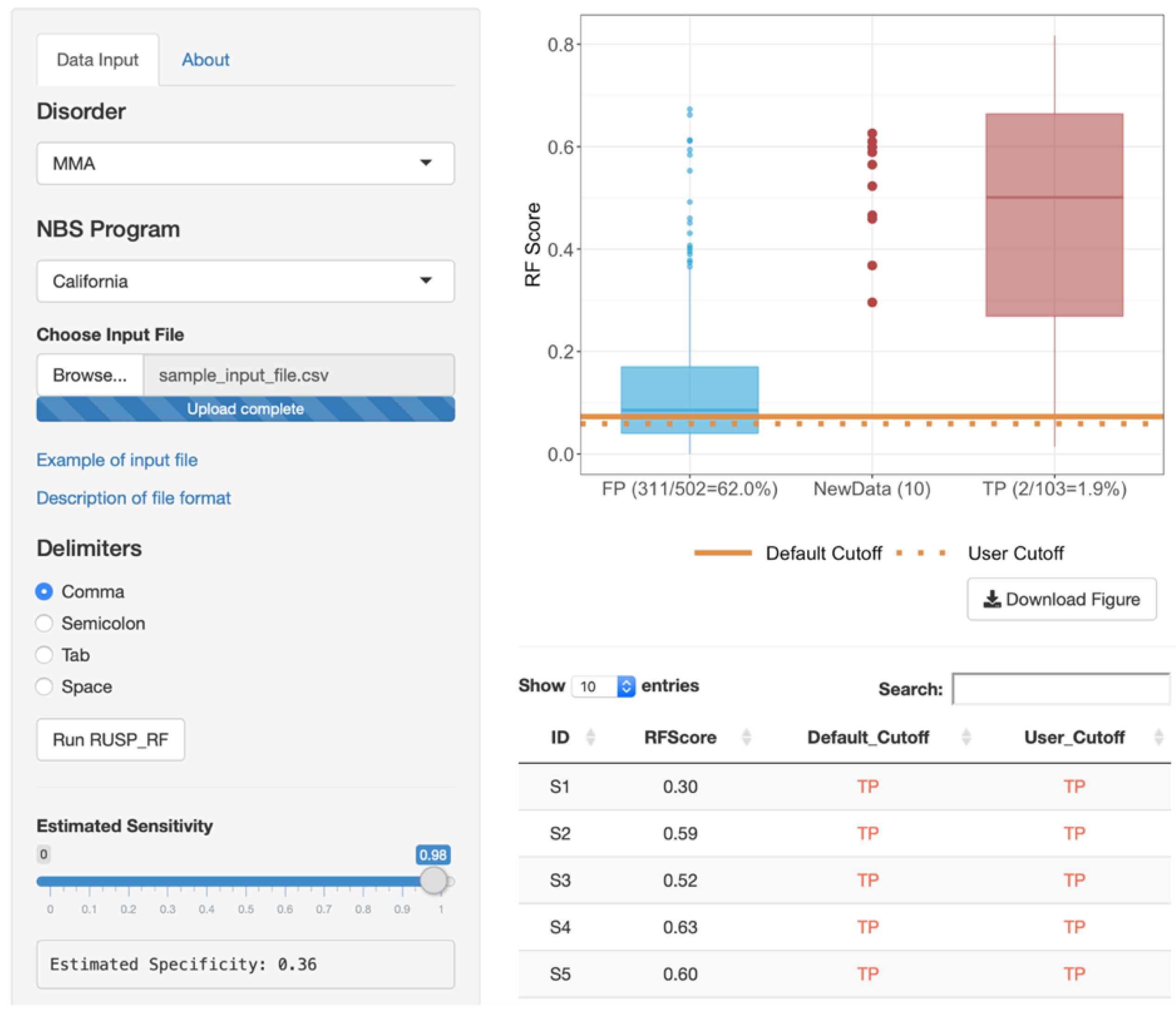Viewport: 1176px width, 1019px height.
Task: Change the Show entries count selector
Action: [x=603, y=686]
